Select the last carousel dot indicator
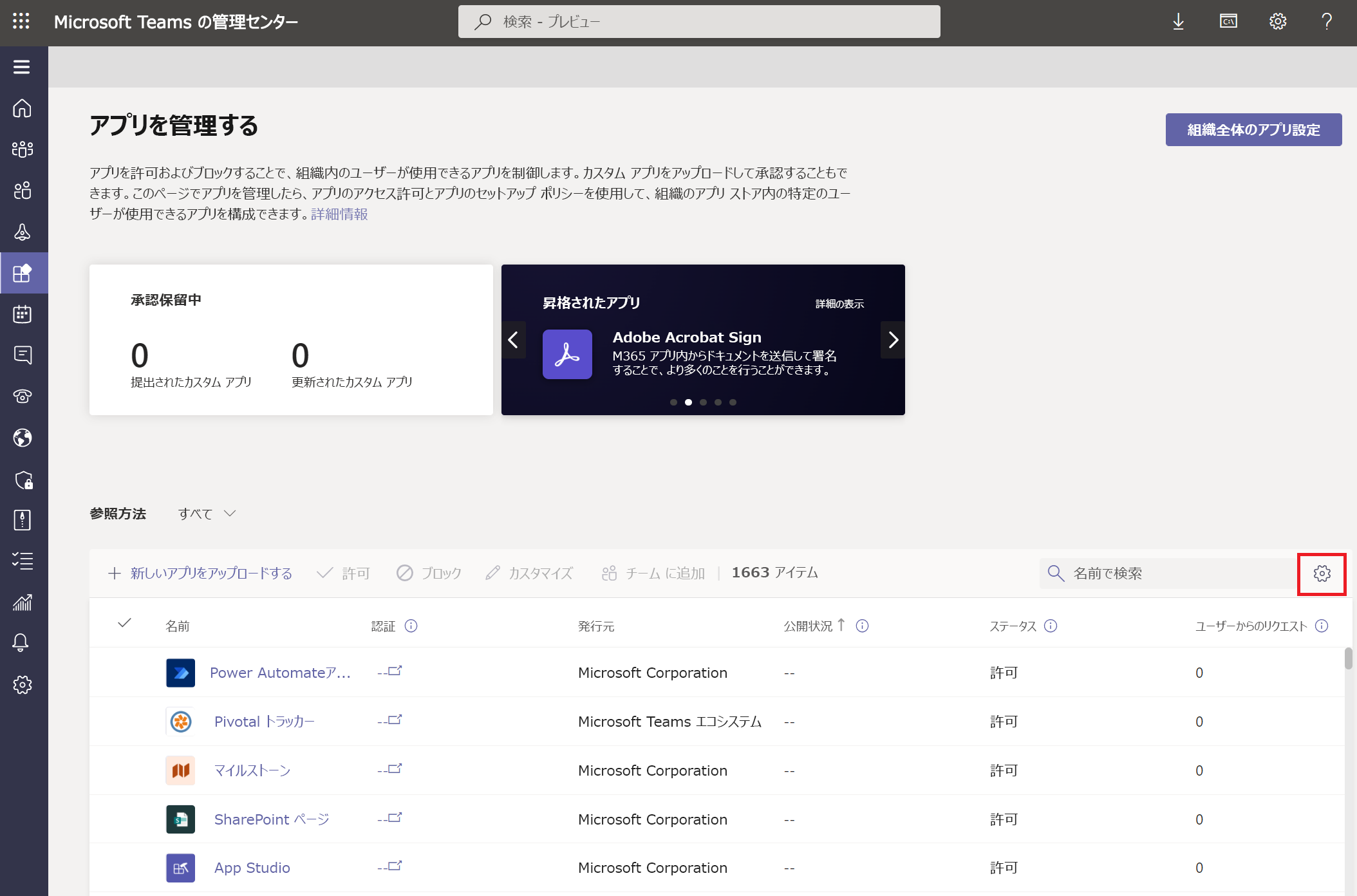Image resolution: width=1357 pixels, height=896 pixels. pos(733,402)
